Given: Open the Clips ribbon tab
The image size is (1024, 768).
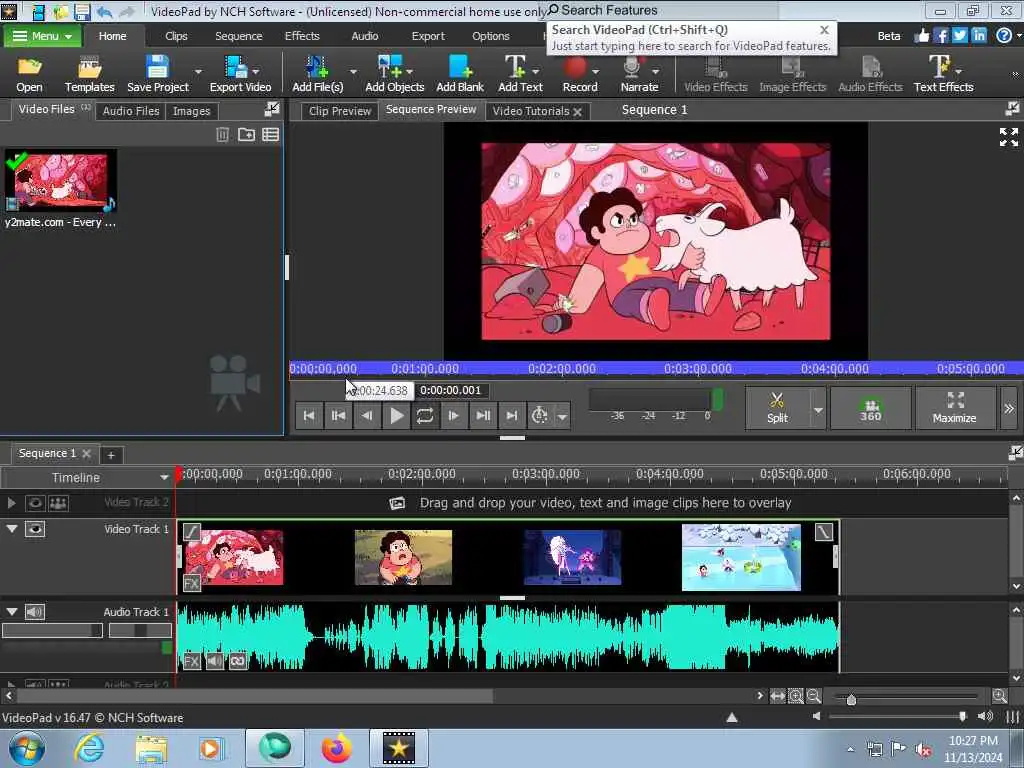Looking at the screenshot, I should click(x=176, y=36).
